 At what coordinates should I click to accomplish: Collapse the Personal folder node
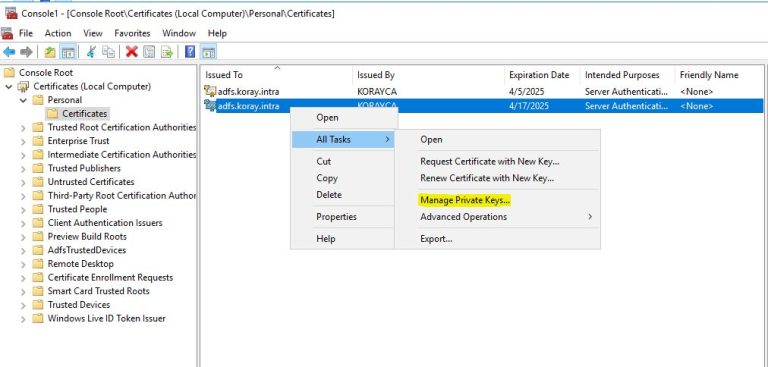click(23, 100)
